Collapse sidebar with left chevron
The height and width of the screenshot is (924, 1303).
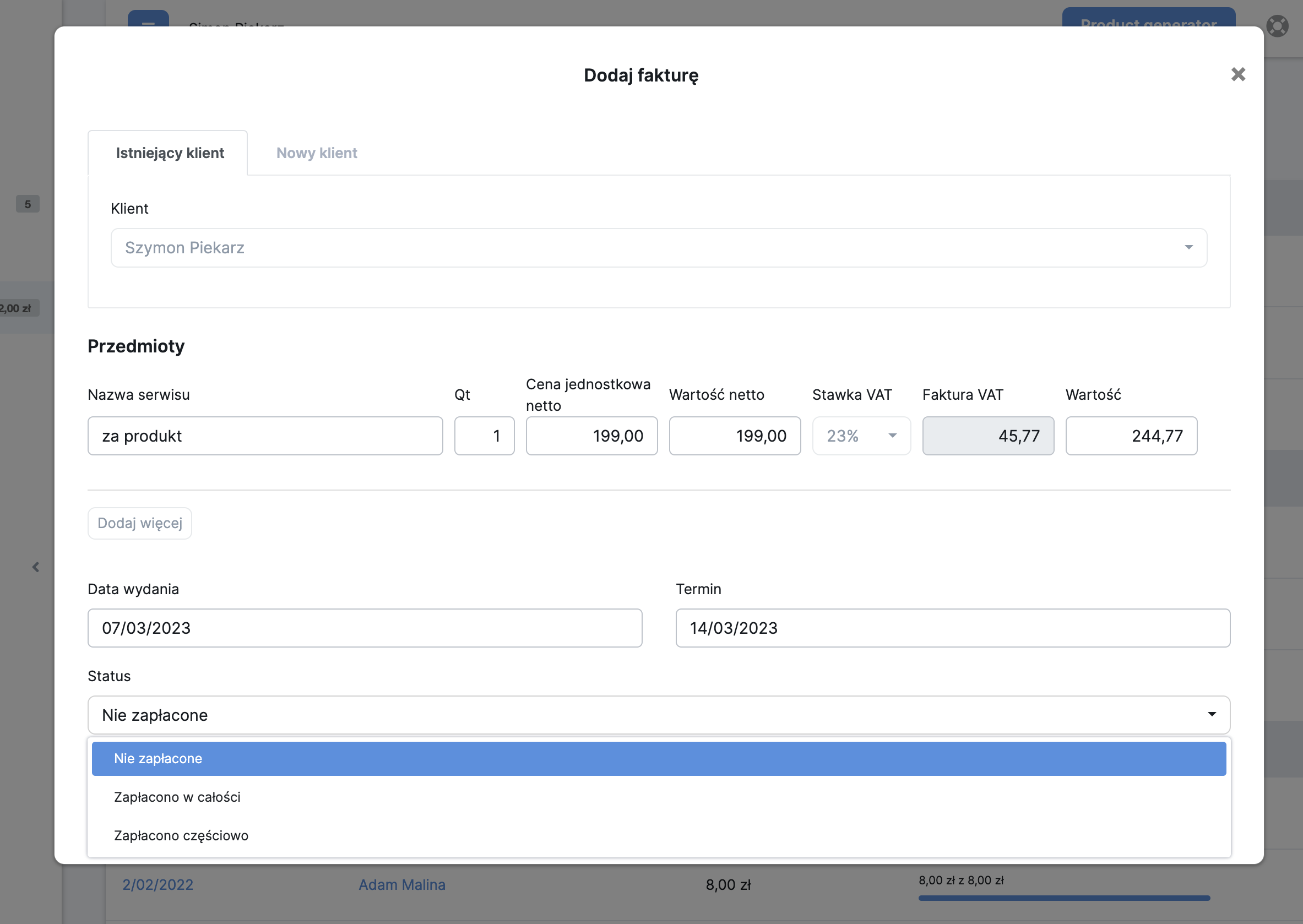pyautogui.click(x=36, y=567)
